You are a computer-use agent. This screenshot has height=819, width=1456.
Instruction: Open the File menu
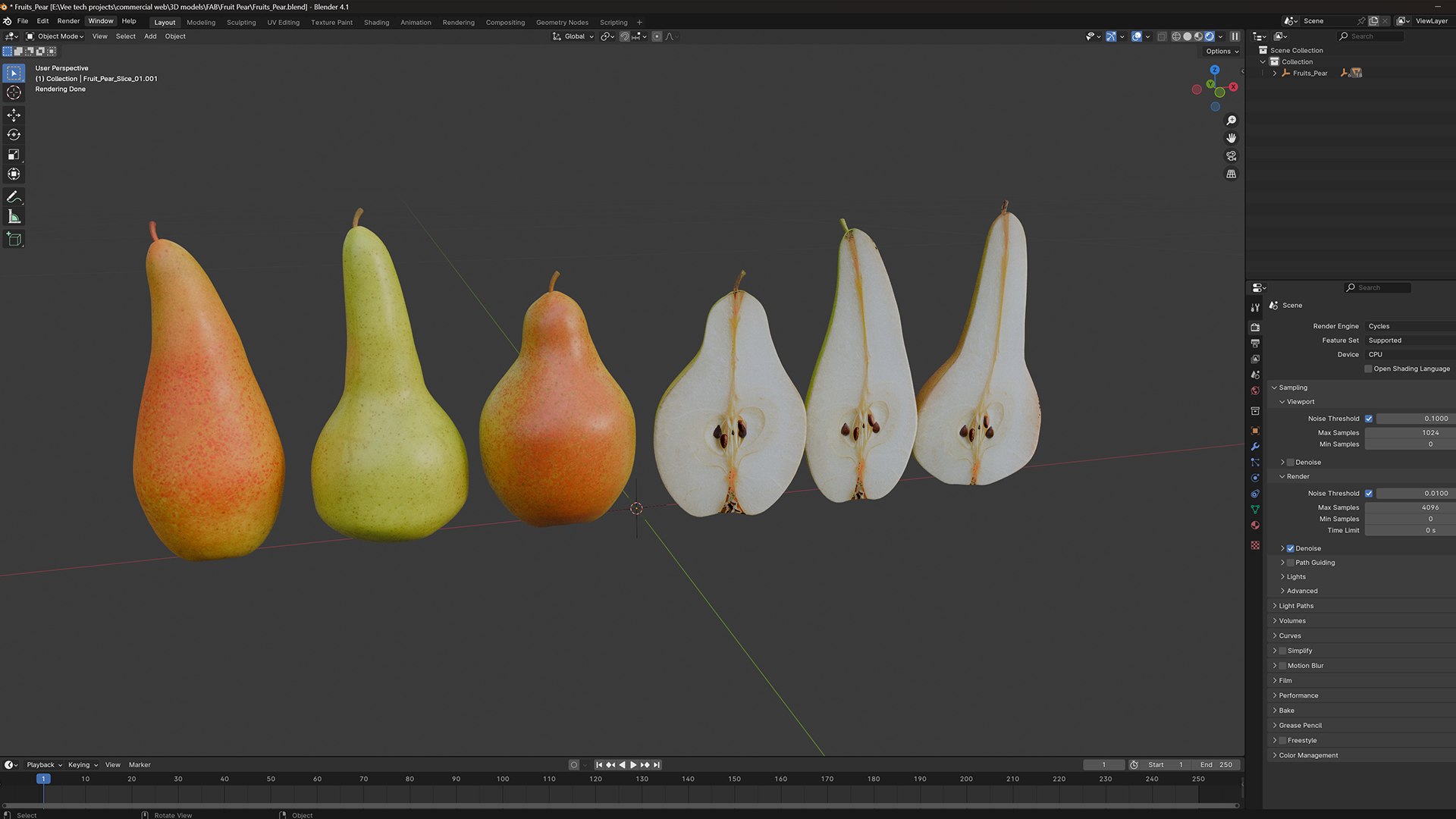[23, 21]
